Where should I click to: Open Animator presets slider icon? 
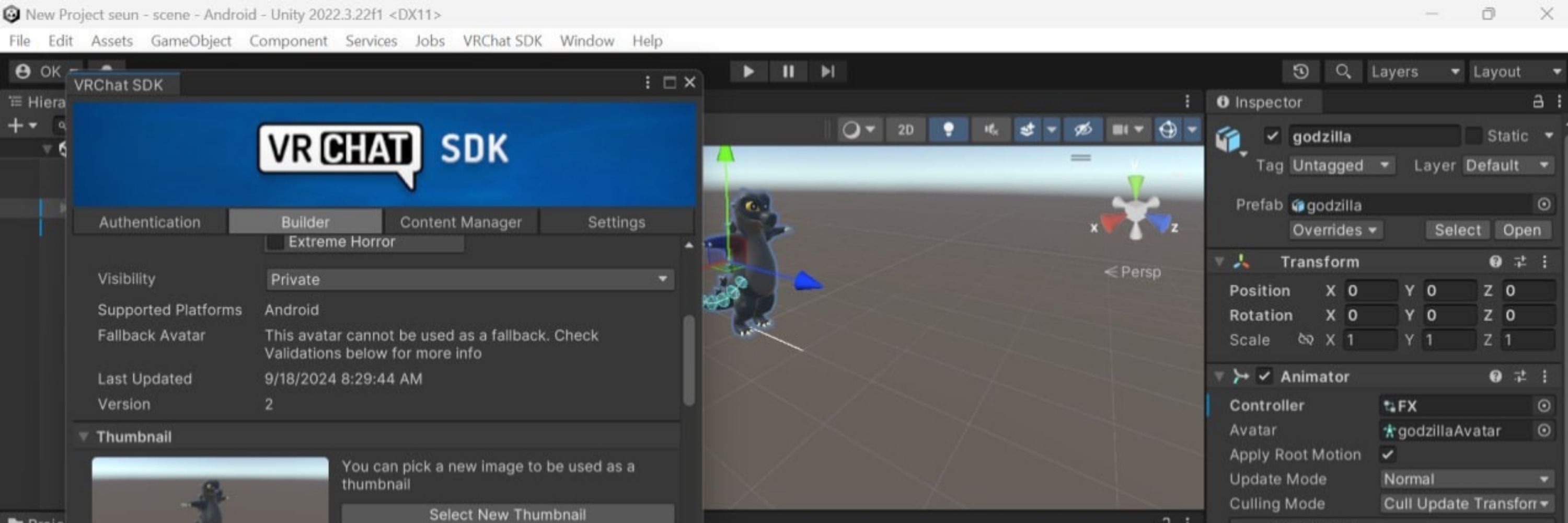(1520, 376)
